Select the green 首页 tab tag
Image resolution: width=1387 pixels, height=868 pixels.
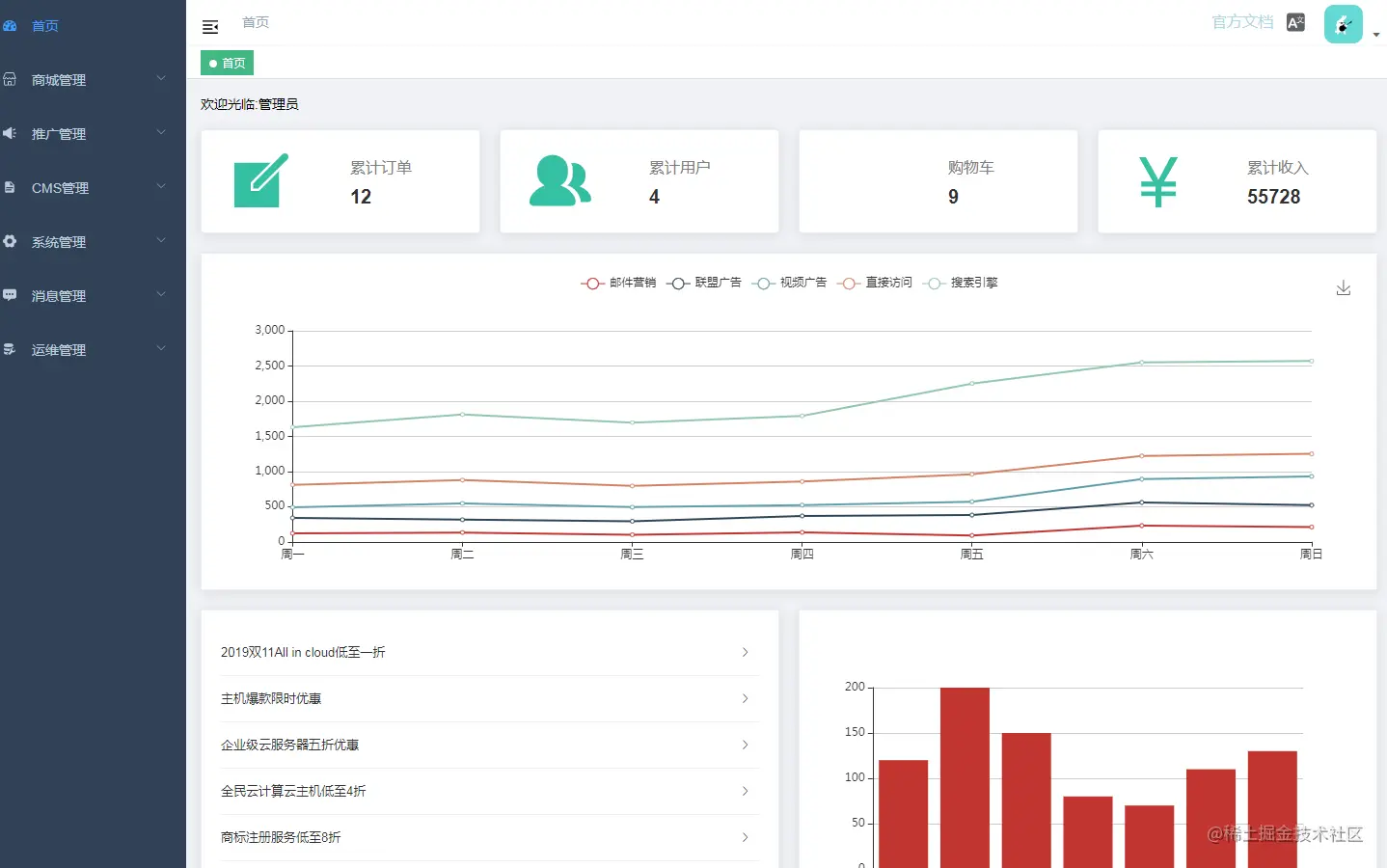click(227, 63)
